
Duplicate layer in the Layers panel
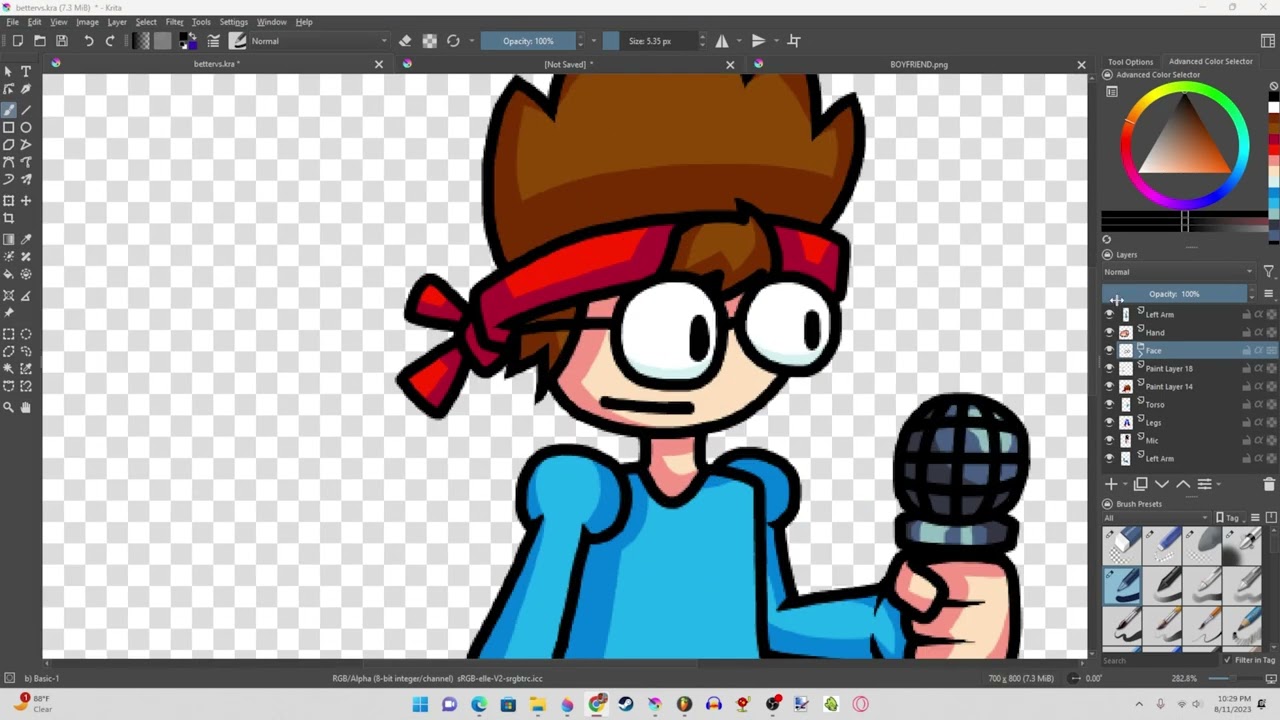1140,484
